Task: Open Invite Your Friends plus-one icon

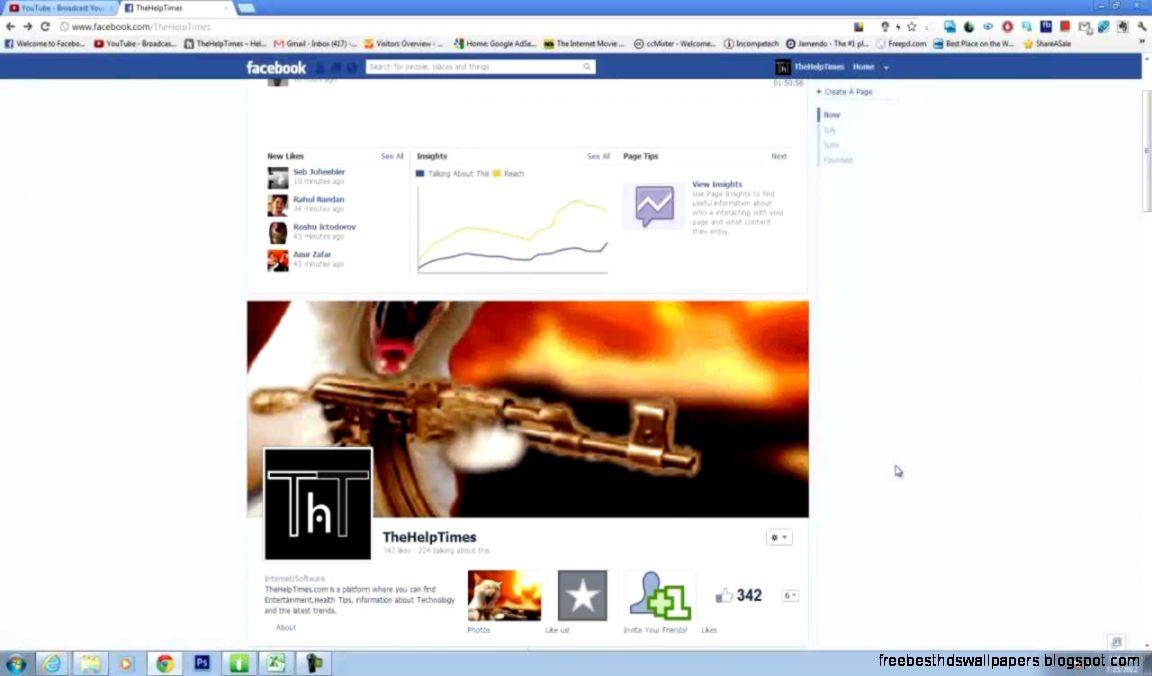Action: [659, 595]
